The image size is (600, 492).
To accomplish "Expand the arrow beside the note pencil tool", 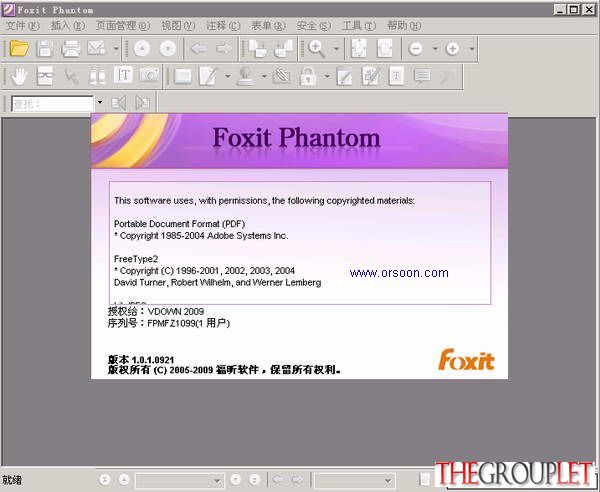I will tap(227, 76).
